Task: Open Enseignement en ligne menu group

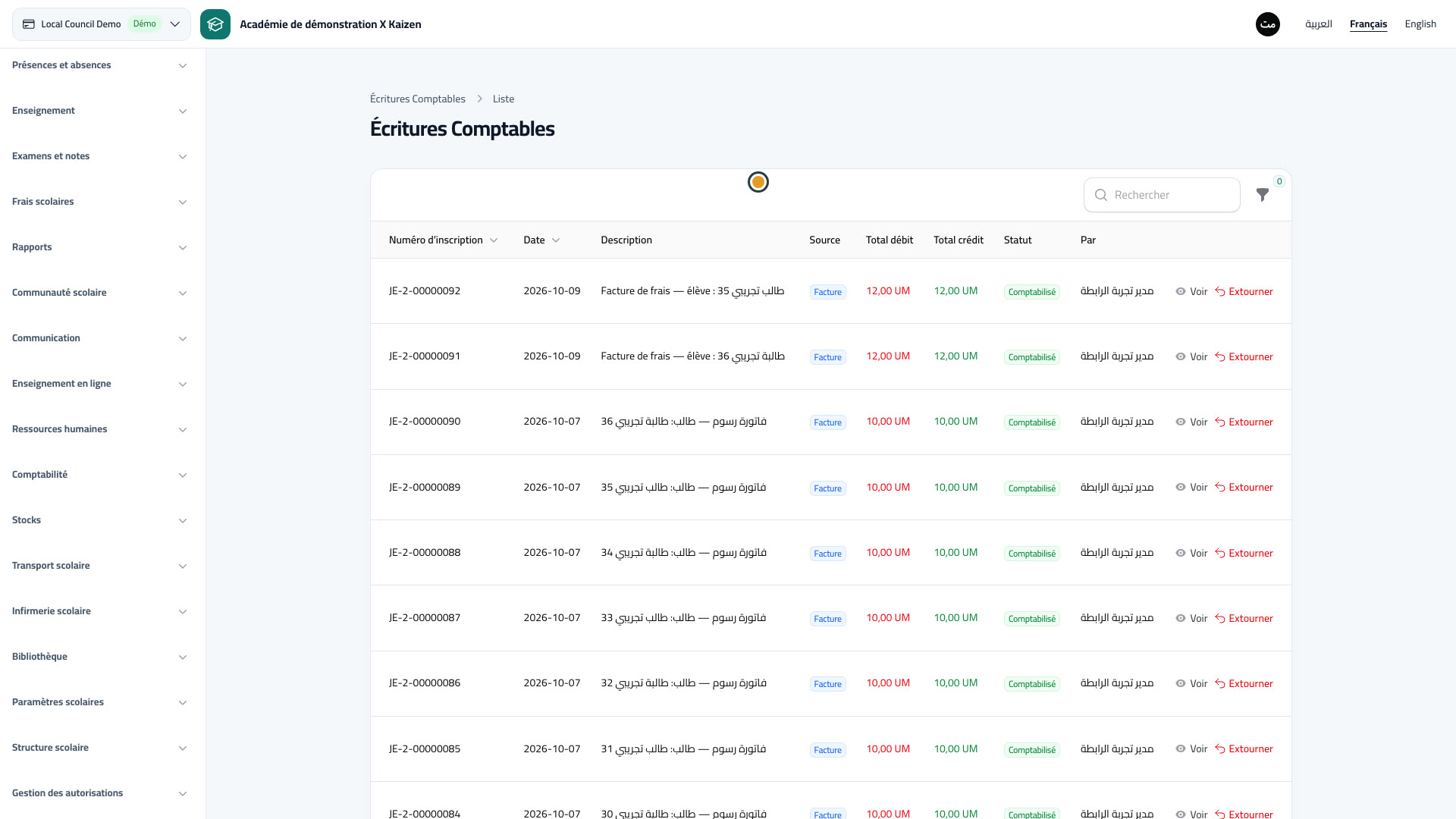Action: [x=99, y=384]
